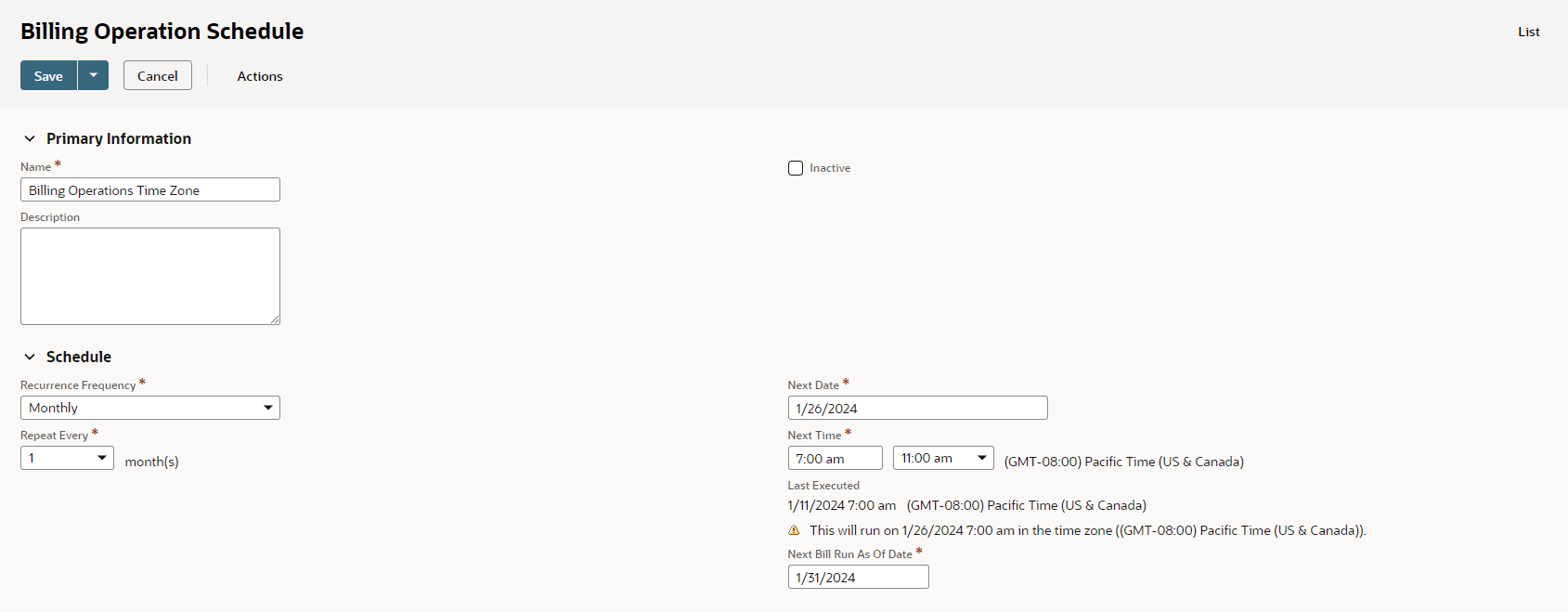
Task: Collapse the Schedule section
Action: [x=30, y=357]
